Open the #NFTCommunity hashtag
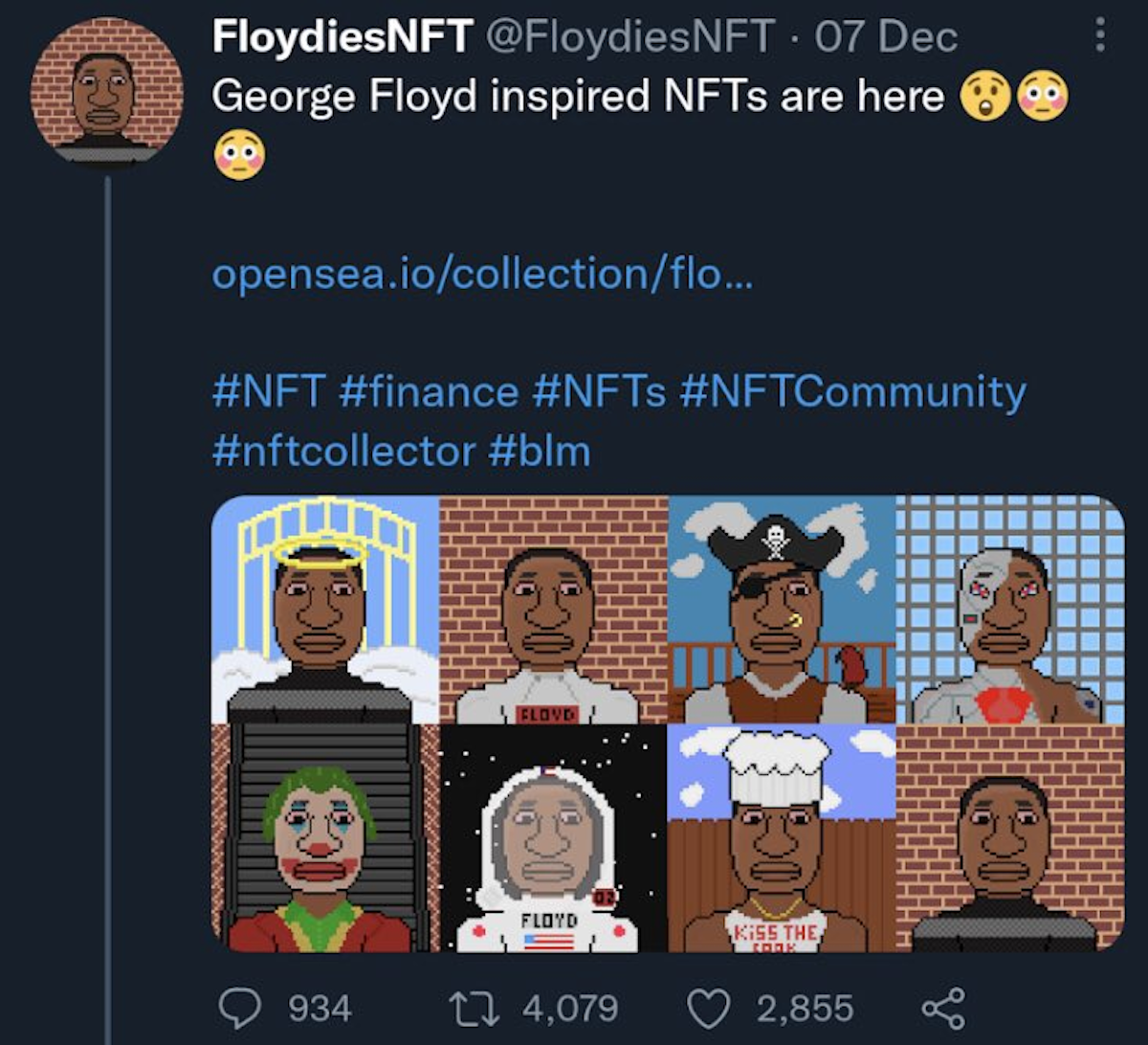This screenshot has height=1045, width=1148. pos(852,392)
